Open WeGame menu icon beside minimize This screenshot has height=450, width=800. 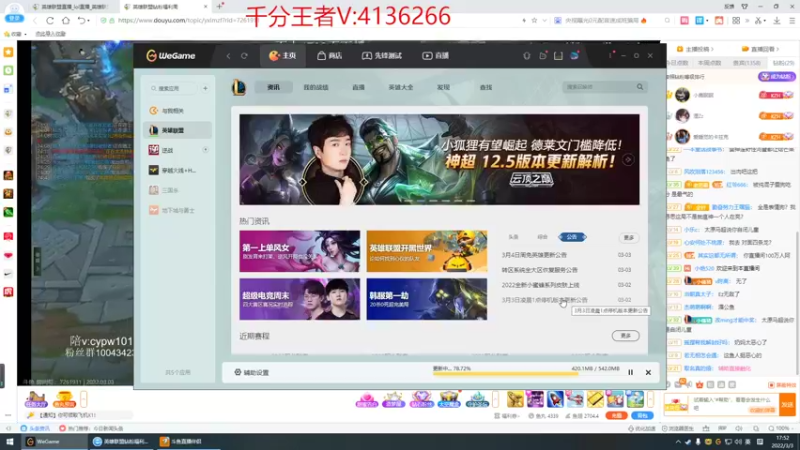610,55
